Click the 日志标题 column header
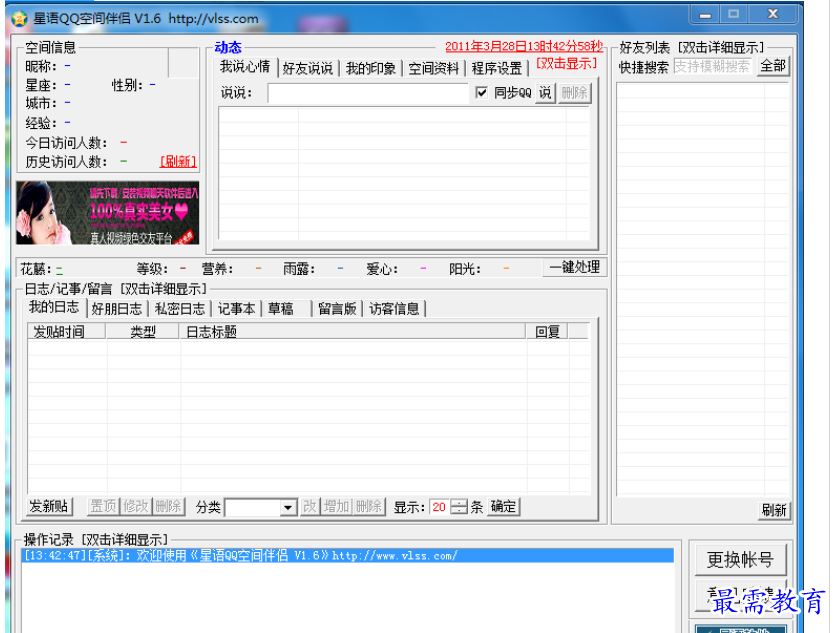 tap(352, 332)
